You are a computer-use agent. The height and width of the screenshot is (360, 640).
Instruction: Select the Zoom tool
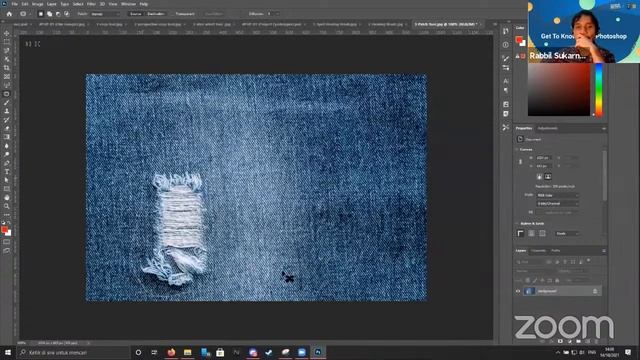click(7, 206)
